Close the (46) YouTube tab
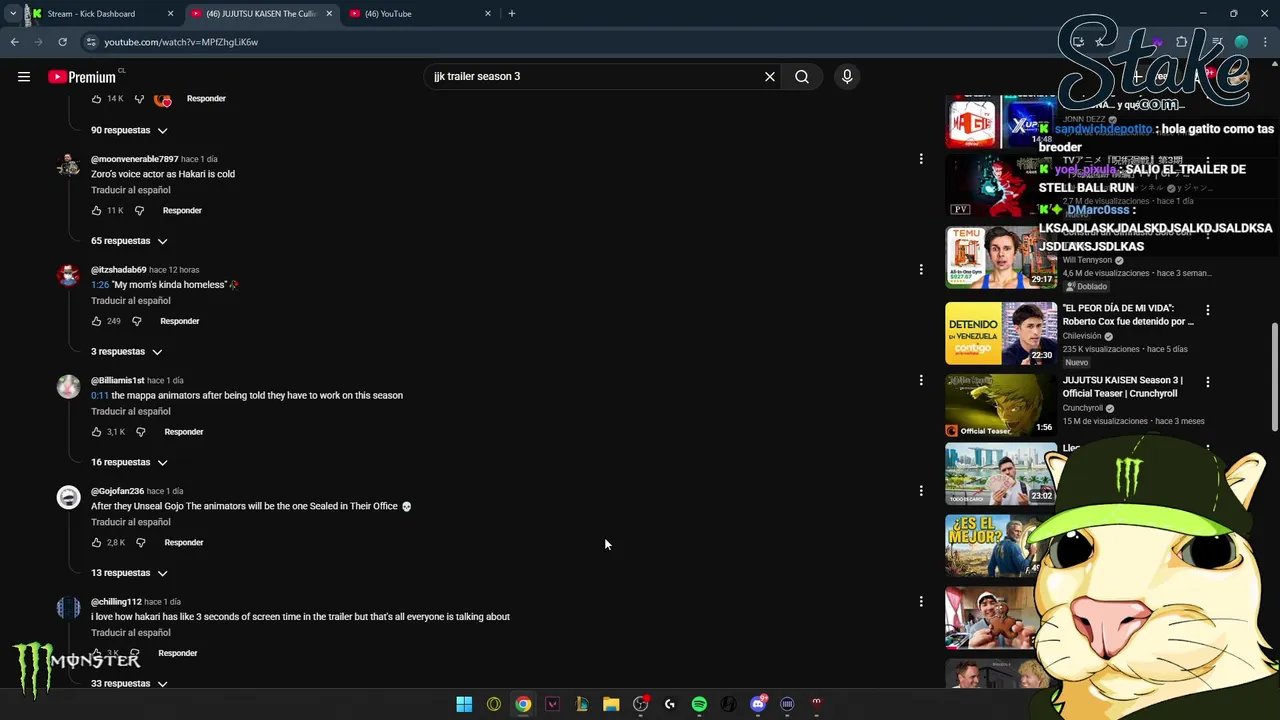 click(x=488, y=14)
